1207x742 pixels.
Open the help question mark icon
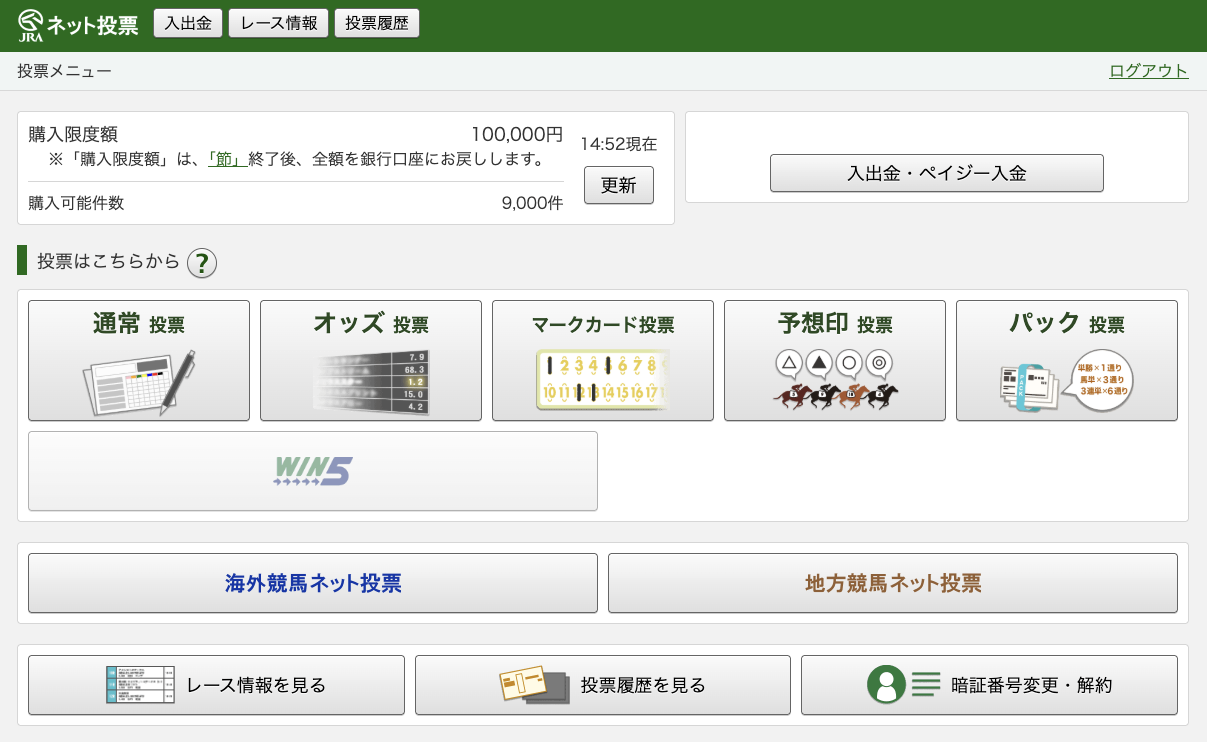coord(201,263)
